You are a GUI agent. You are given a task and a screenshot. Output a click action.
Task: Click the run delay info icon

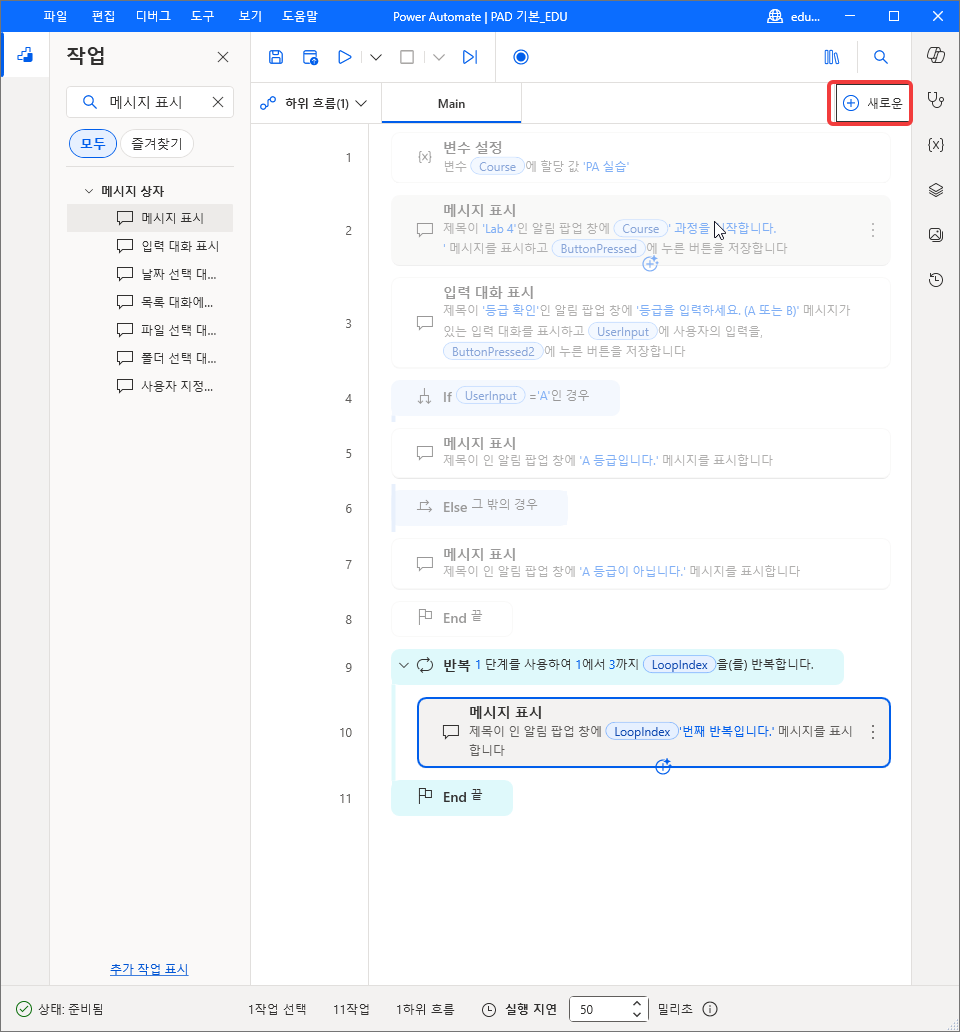(x=710, y=1009)
